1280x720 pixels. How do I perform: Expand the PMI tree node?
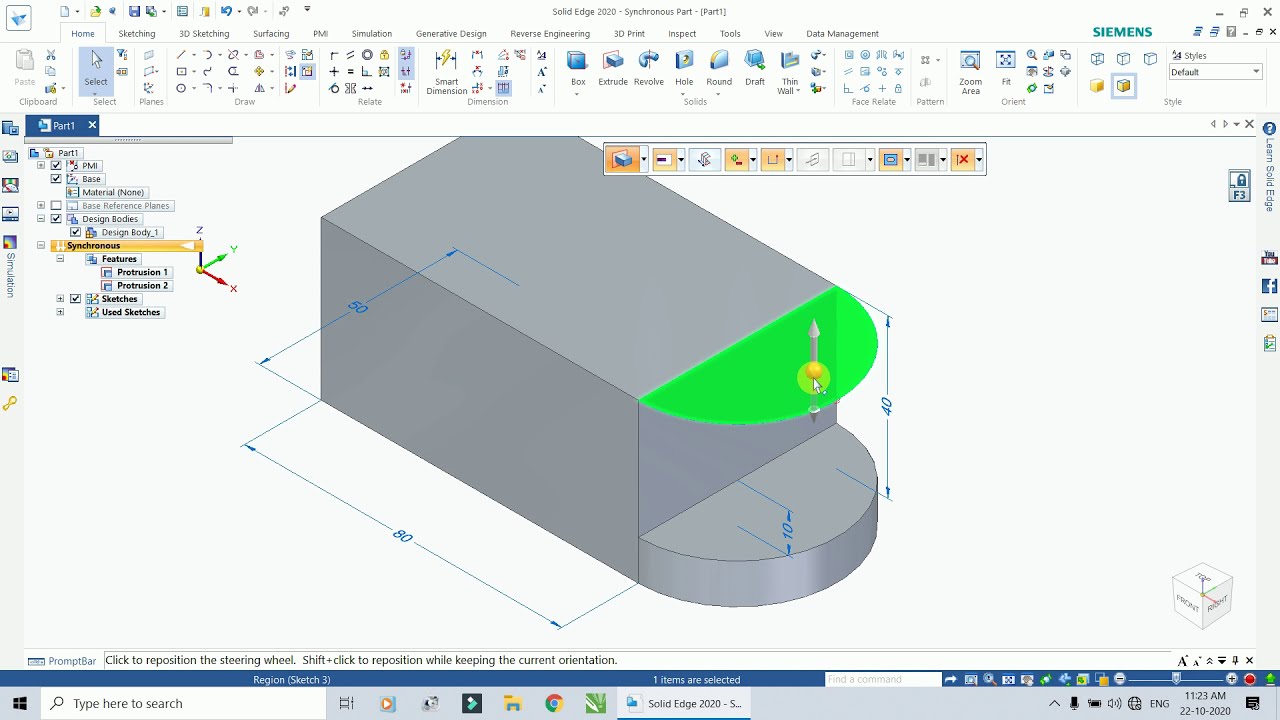pyautogui.click(x=41, y=166)
